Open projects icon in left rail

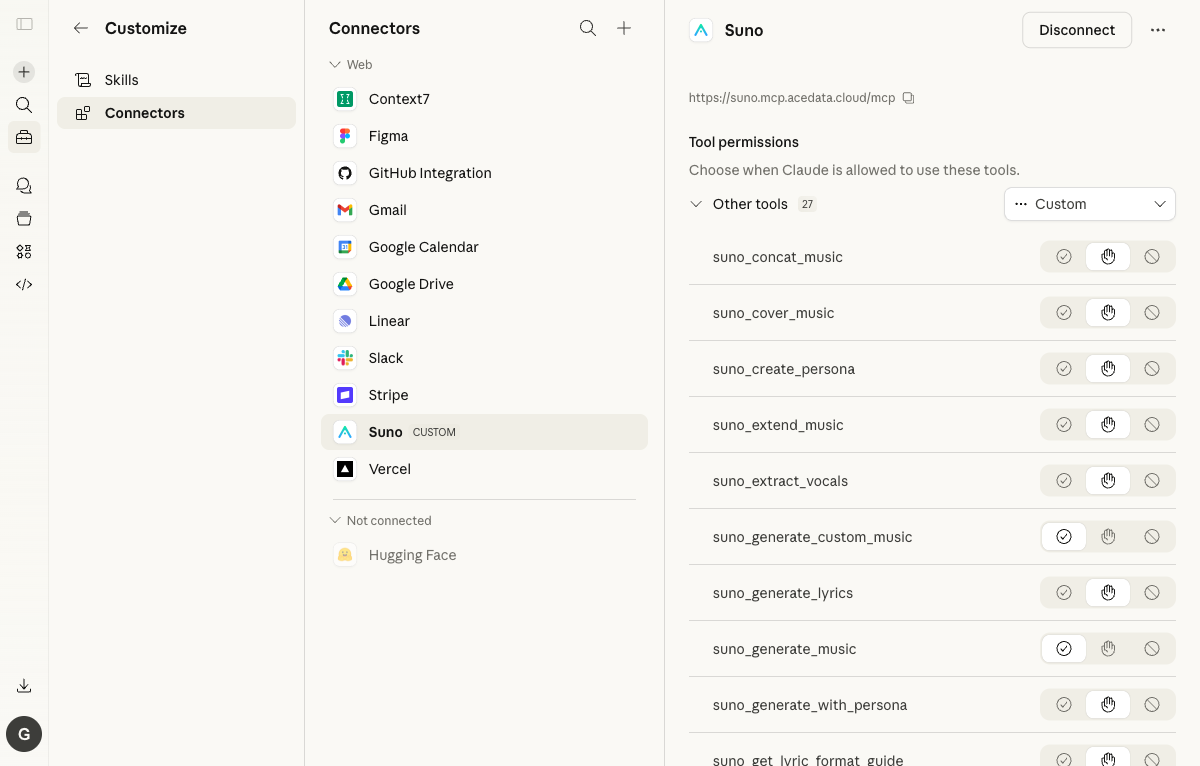coord(24,218)
